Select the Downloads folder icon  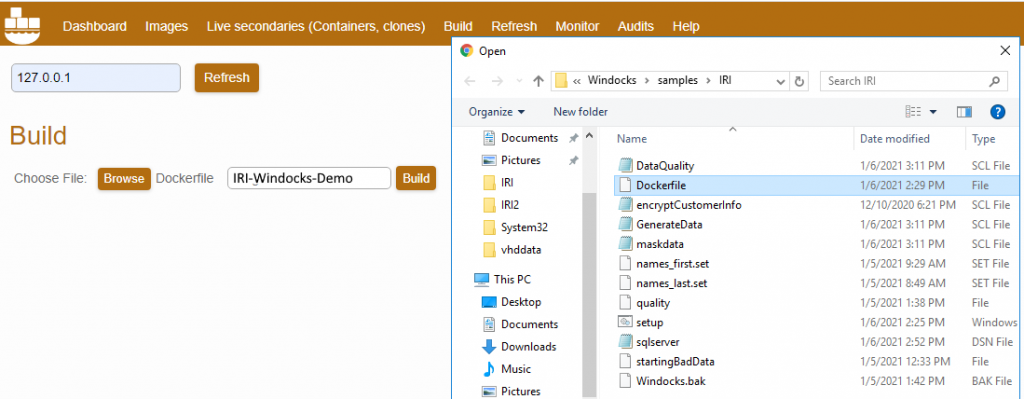point(488,346)
